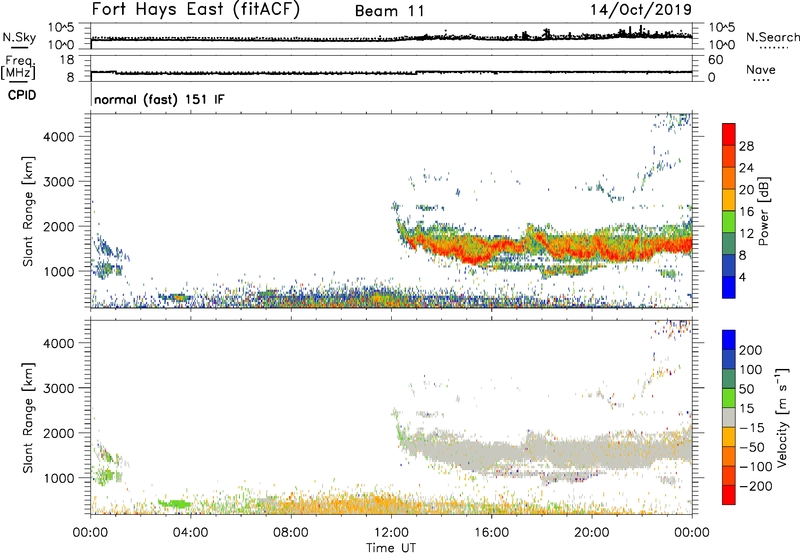Click the red bottom of velocity color bar
Image resolution: width=800 pixels, height=554 pixels.
point(729,495)
